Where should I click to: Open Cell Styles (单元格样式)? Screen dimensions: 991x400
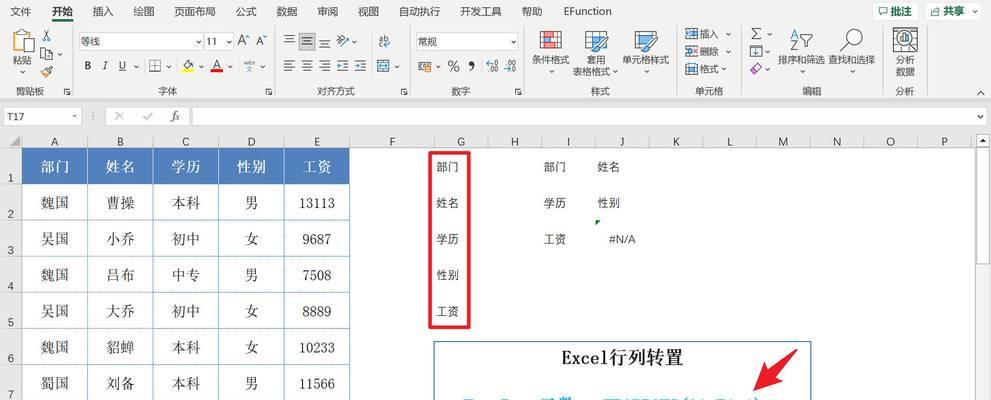point(646,54)
